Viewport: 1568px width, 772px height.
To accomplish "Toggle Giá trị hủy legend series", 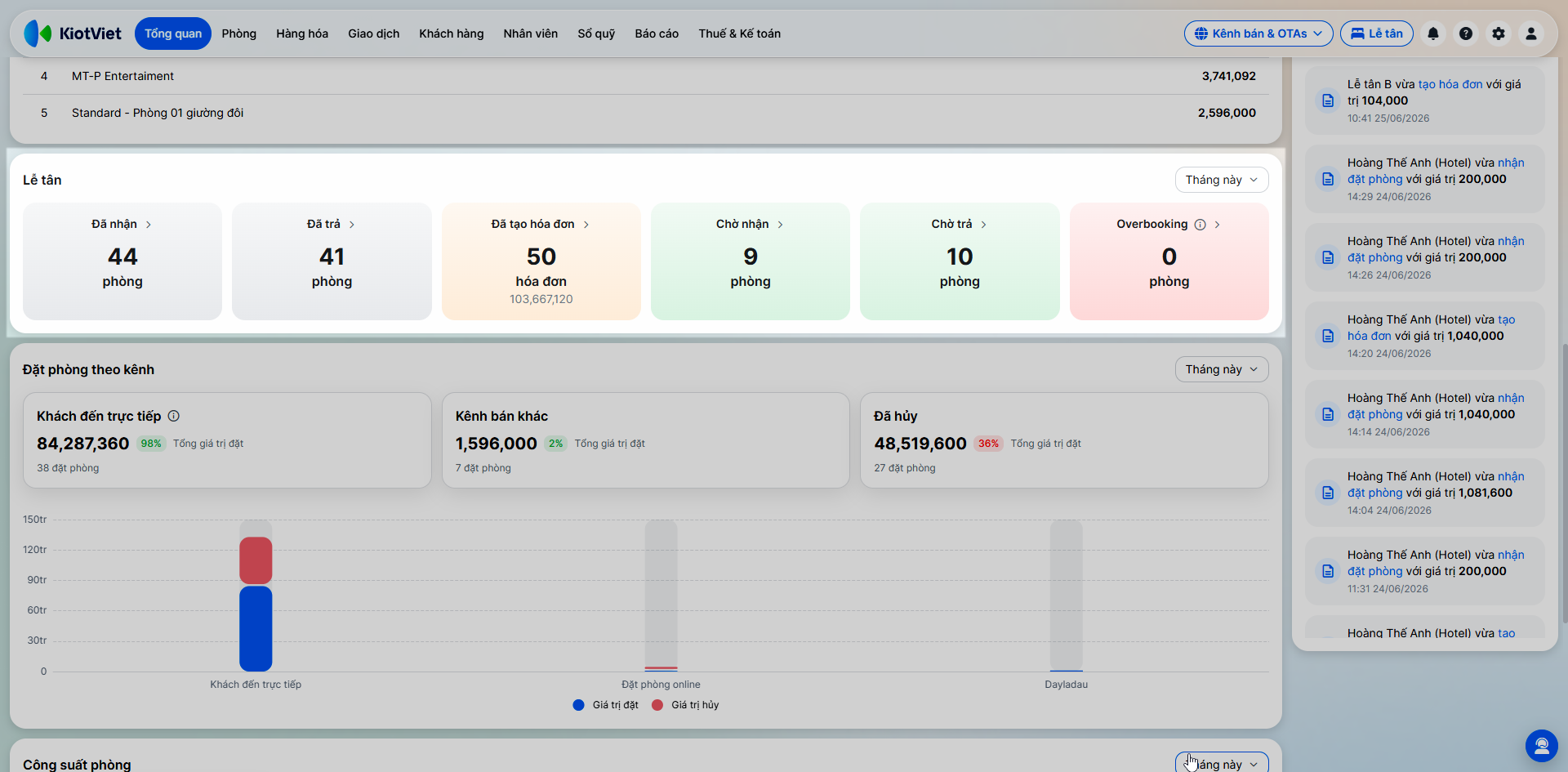I will [x=686, y=705].
